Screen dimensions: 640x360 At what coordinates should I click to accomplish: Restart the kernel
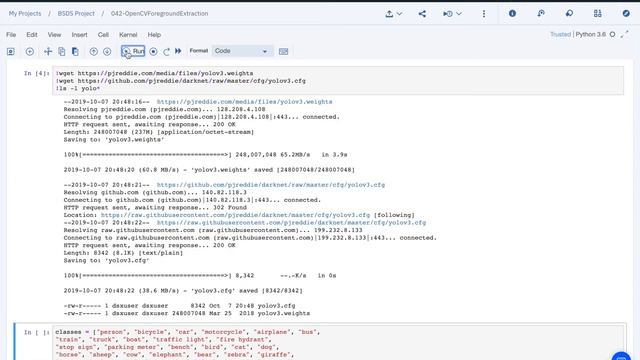coord(166,51)
